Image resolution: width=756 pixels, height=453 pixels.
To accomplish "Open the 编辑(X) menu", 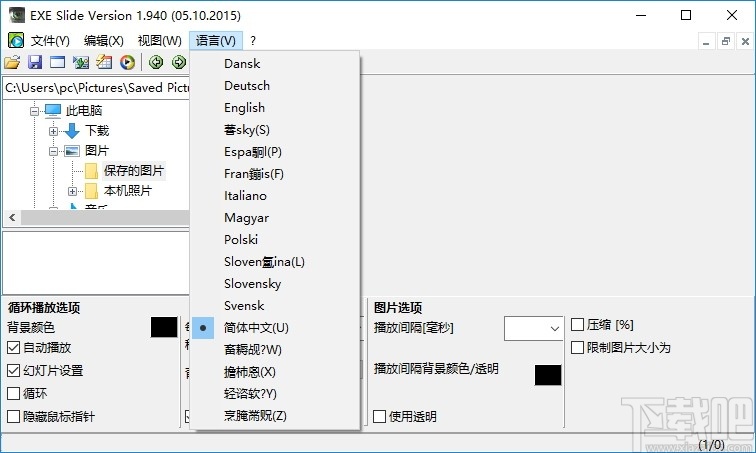I will pos(104,41).
